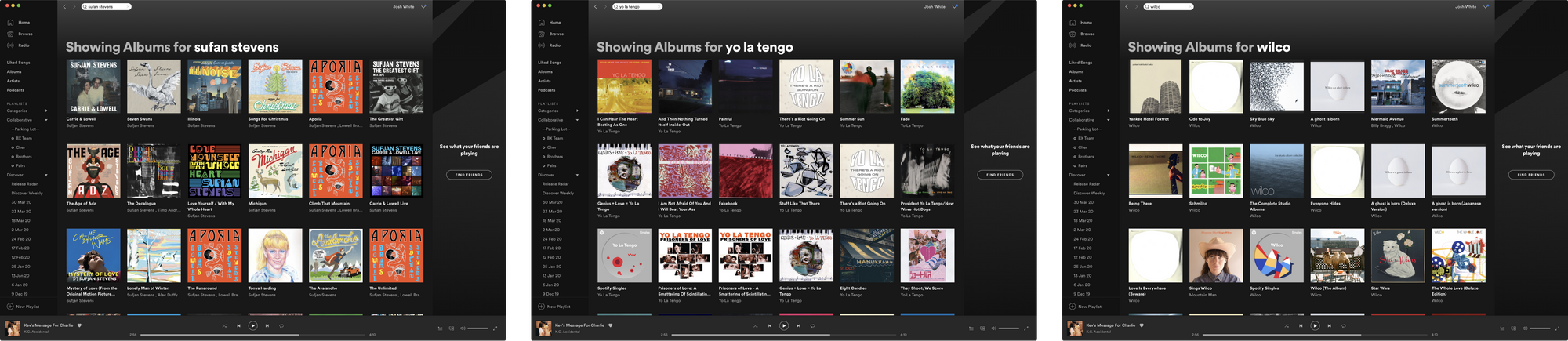Go to previous track in sufan stevens window
The width and height of the screenshot is (1568, 341).
pyautogui.click(x=238, y=325)
